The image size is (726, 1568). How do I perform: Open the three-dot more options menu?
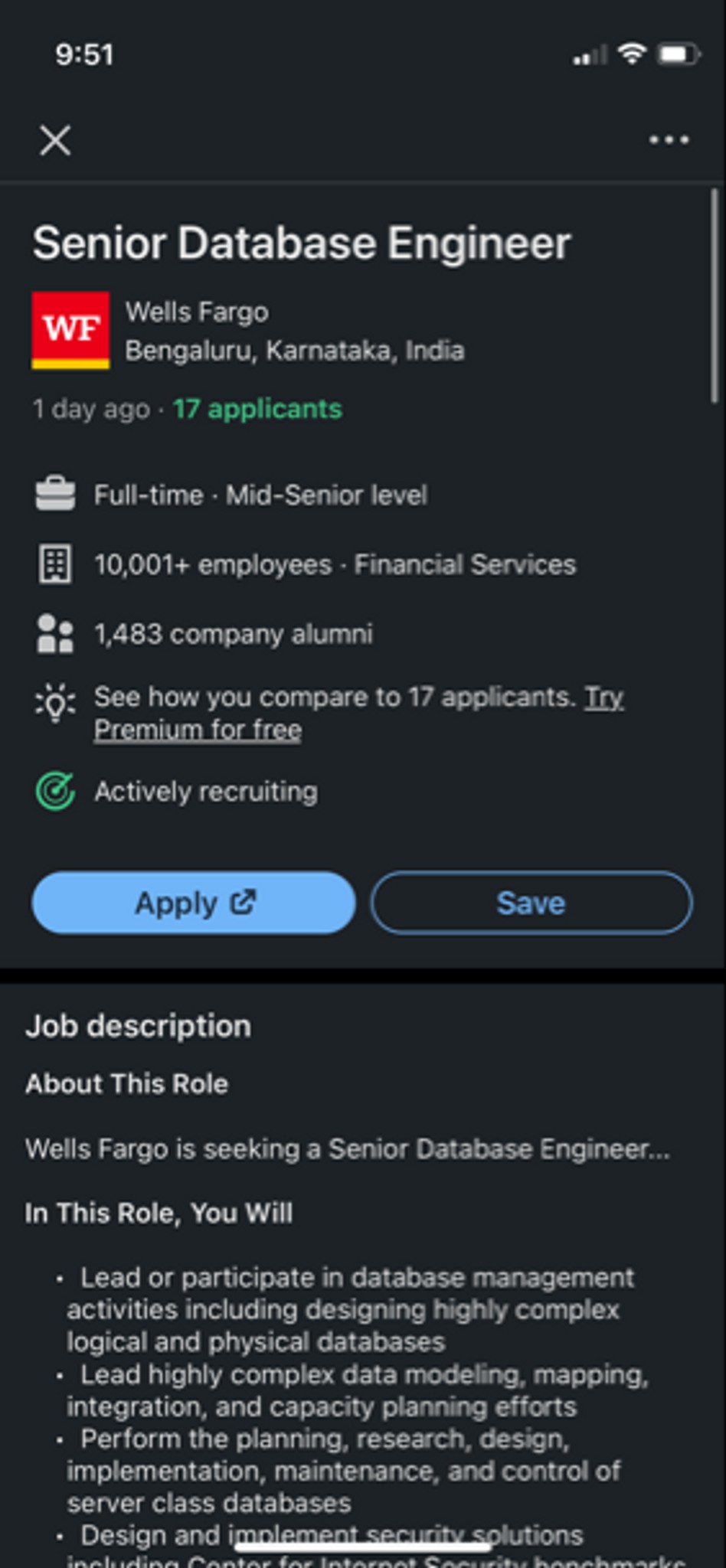point(669,140)
